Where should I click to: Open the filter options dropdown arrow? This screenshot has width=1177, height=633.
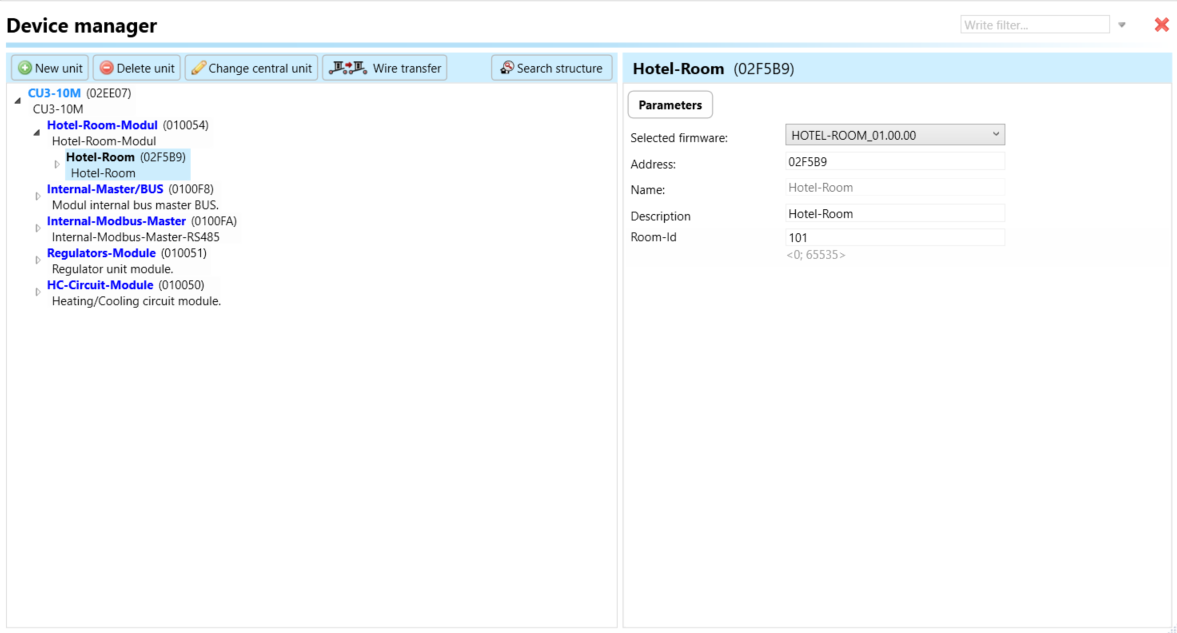click(x=1122, y=25)
